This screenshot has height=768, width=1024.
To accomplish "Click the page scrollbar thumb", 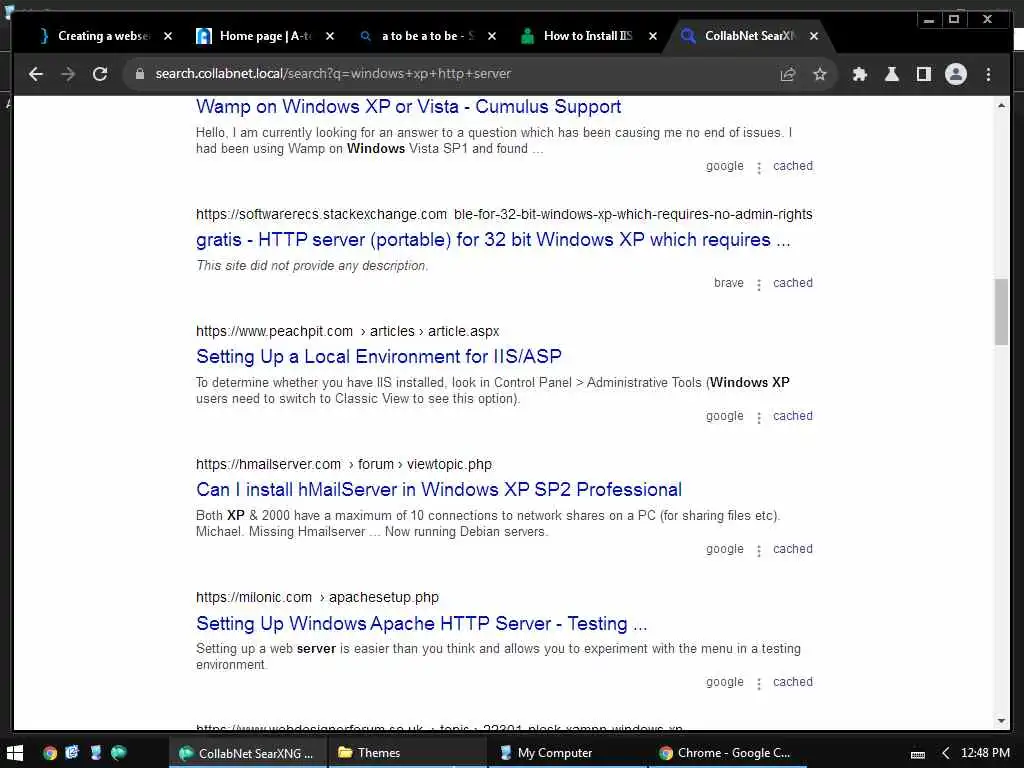I will click(1001, 312).
